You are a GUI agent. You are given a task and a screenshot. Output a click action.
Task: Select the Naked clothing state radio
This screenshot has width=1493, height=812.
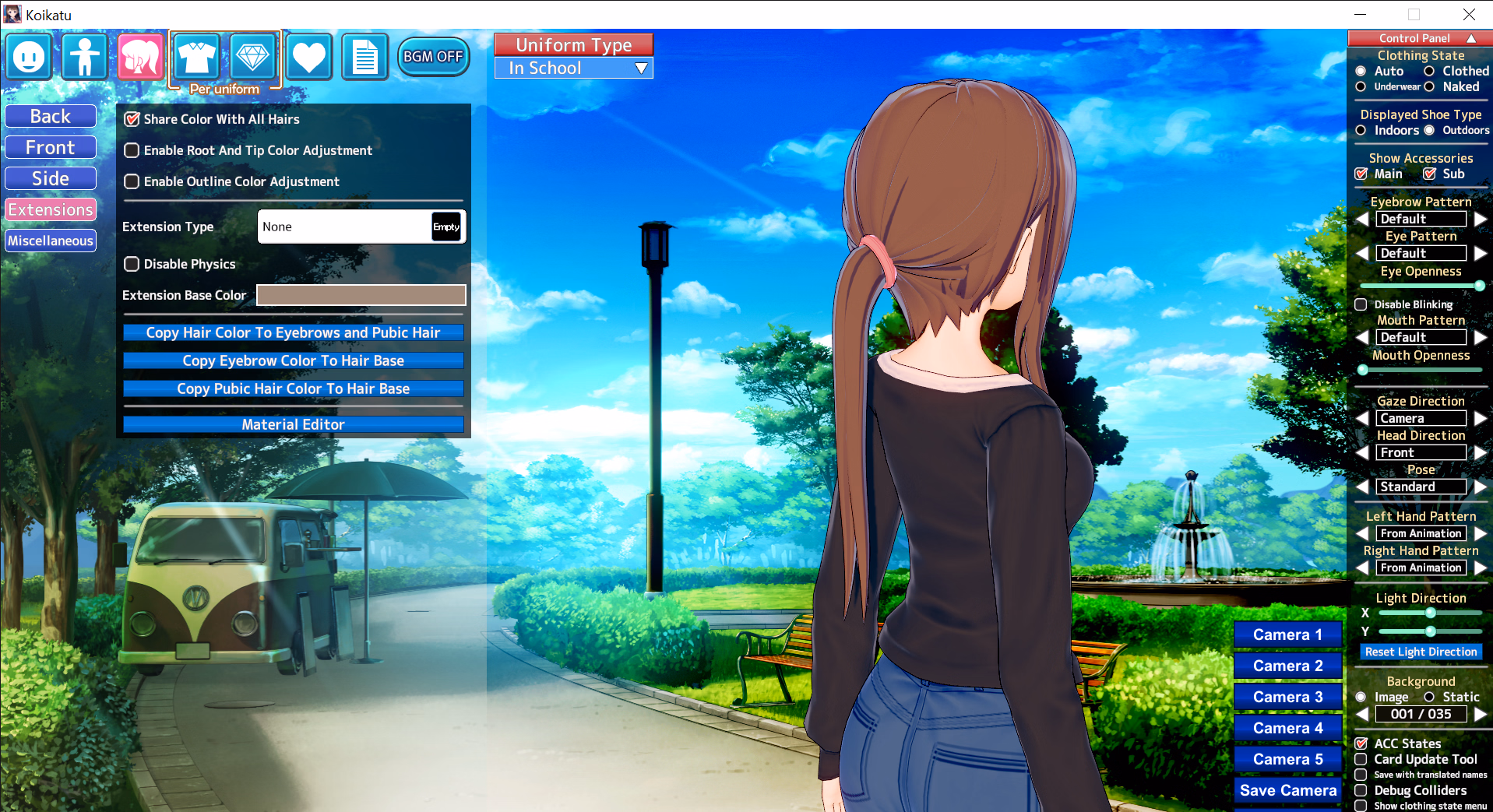click(x=1429, y=87)
